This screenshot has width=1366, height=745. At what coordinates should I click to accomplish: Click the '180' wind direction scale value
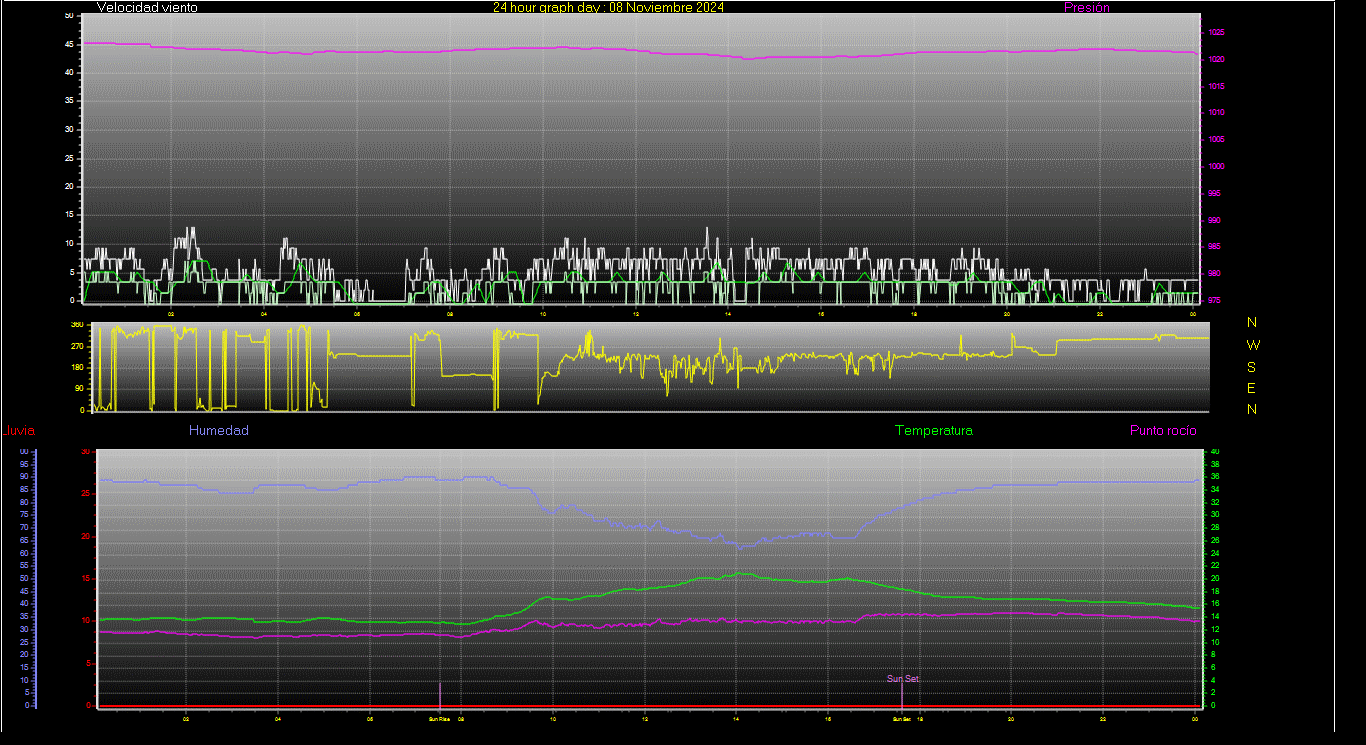coord(77,368)
